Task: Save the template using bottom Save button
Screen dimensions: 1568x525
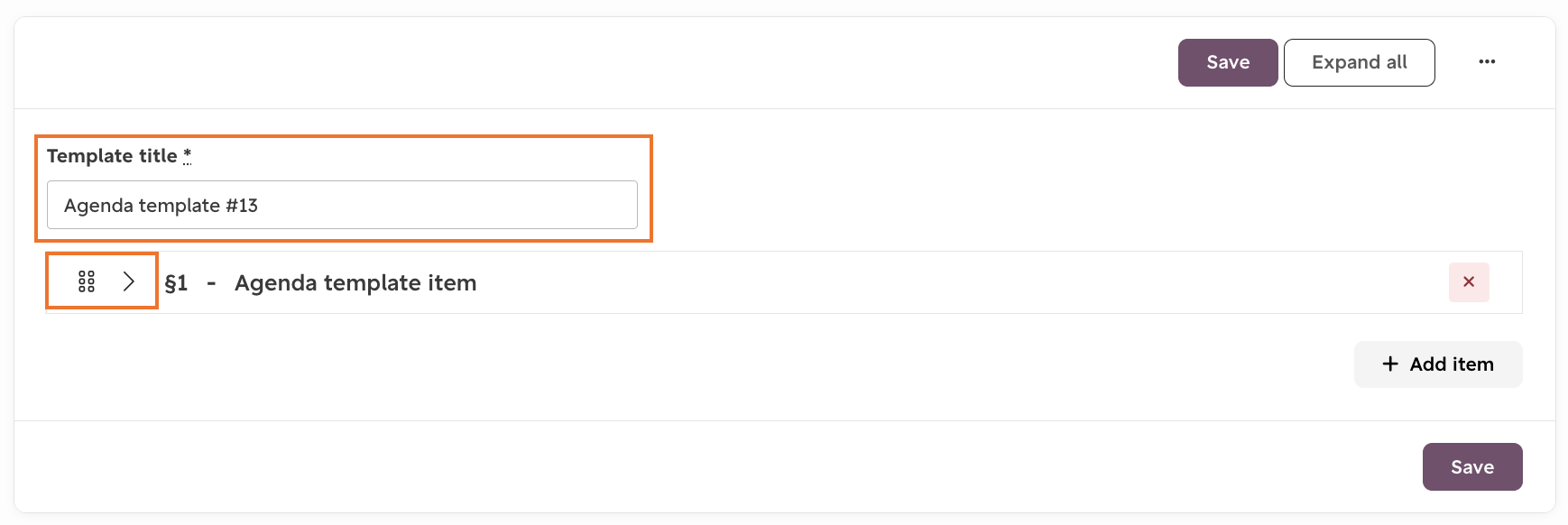Action: pos(1472,466)
